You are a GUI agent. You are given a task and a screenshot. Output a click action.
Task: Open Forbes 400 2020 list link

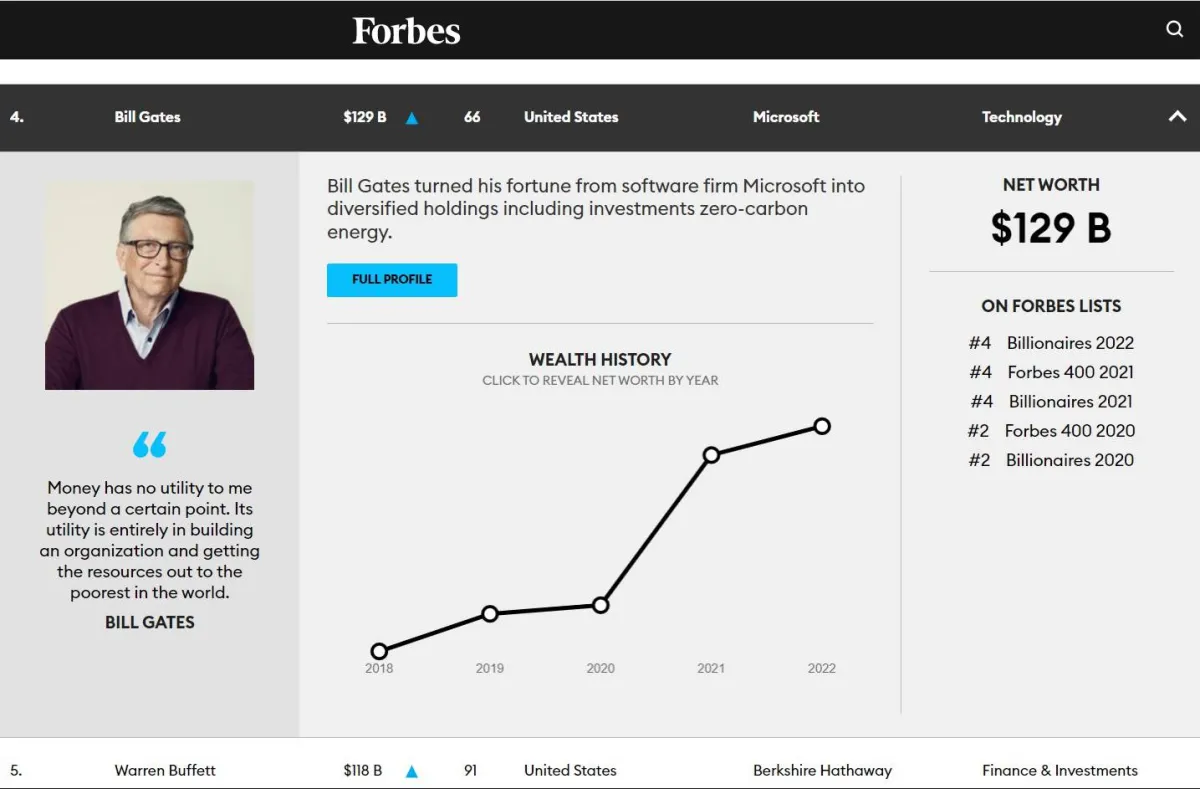[1069, 431]
